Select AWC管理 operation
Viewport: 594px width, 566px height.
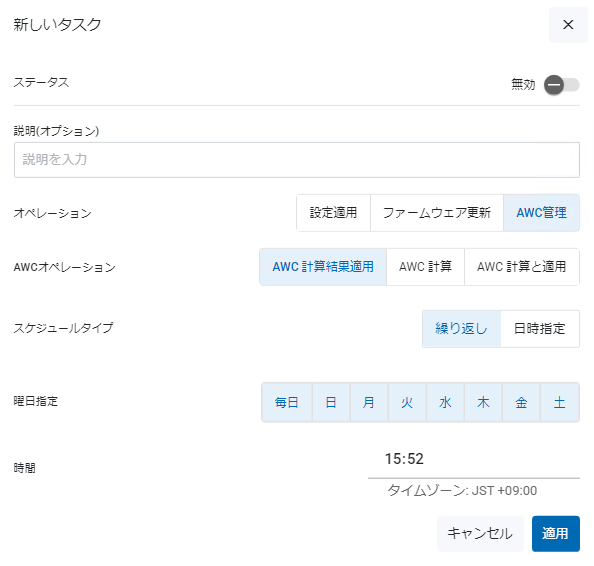click(541, 213)
